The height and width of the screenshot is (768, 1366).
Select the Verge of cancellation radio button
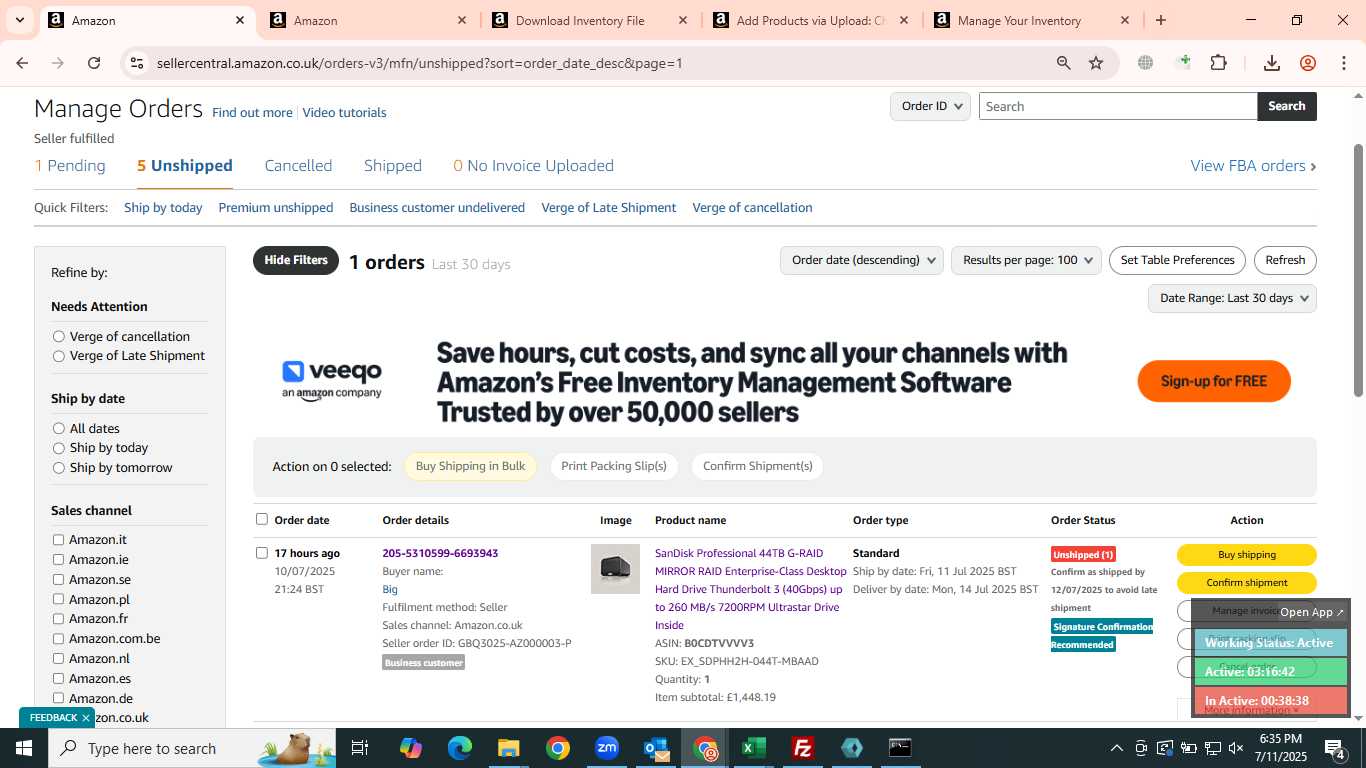pyautogui.click(x=59, y=336)
